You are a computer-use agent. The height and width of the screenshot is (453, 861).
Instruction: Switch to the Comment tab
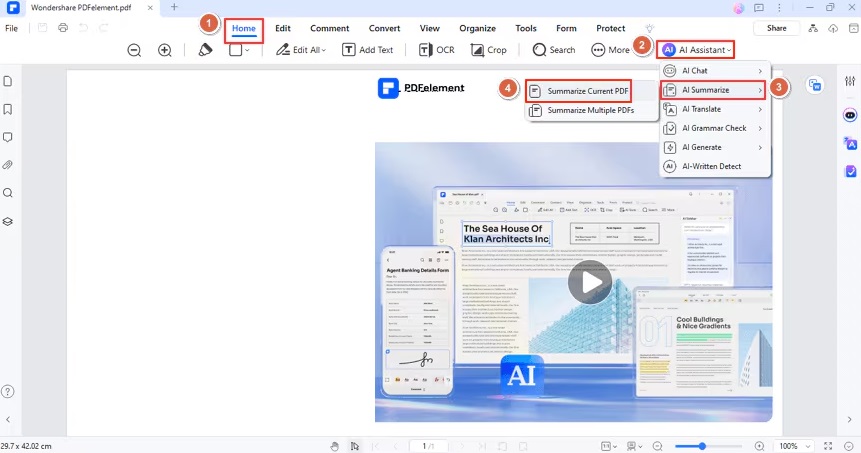(x=329, y=29)
